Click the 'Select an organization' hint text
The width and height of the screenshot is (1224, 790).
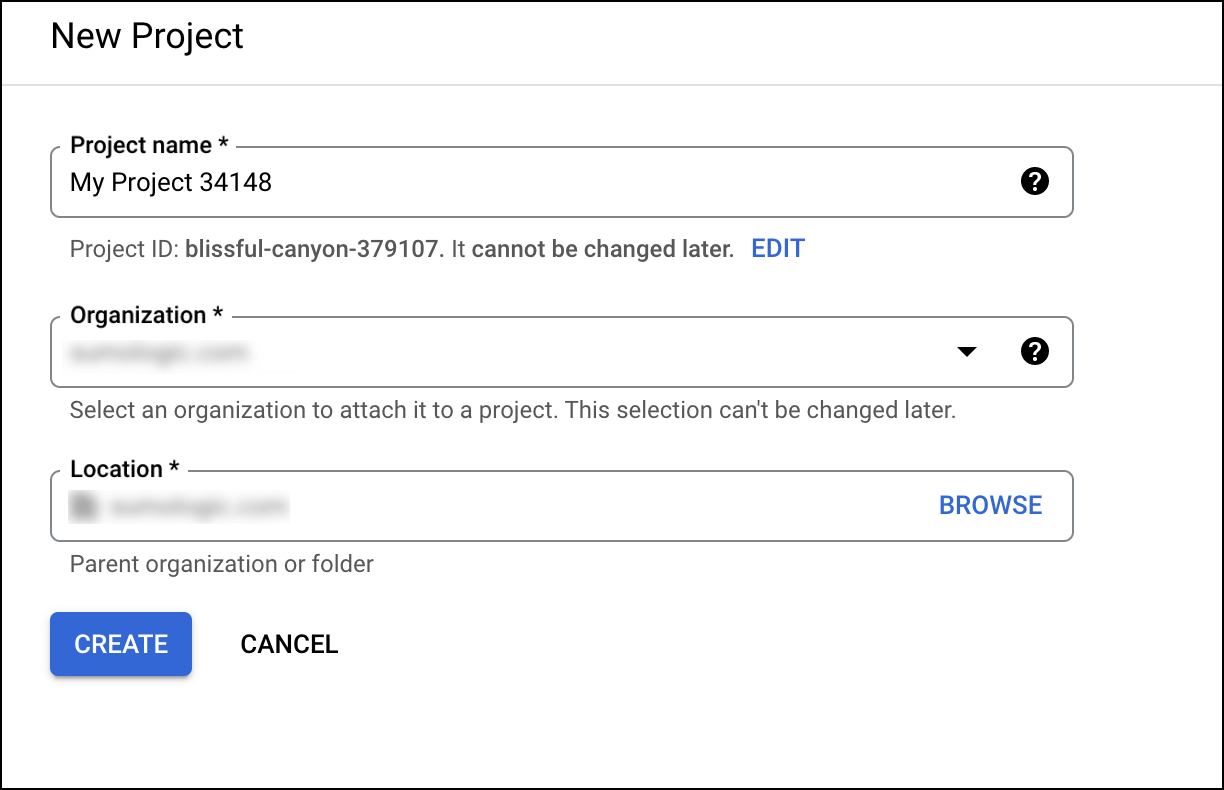click(x=512, y=410)
